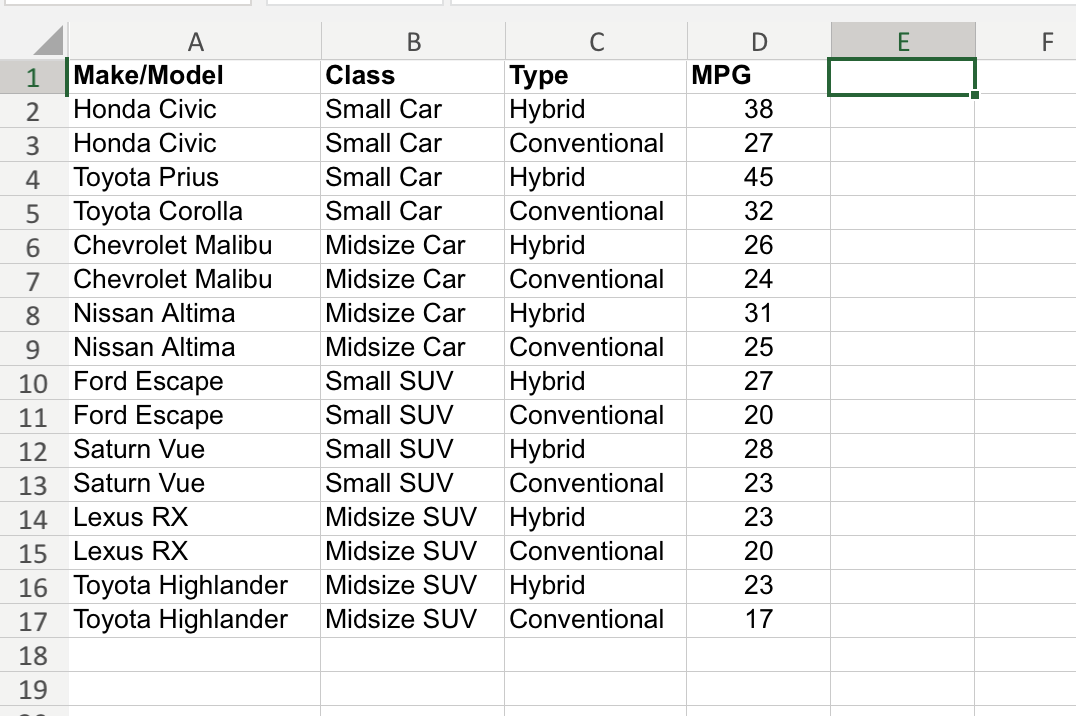This screenshot has height=716, width=1076.
Task: Select column header F
Action: pyautogui.click(x=1046, y=40)
